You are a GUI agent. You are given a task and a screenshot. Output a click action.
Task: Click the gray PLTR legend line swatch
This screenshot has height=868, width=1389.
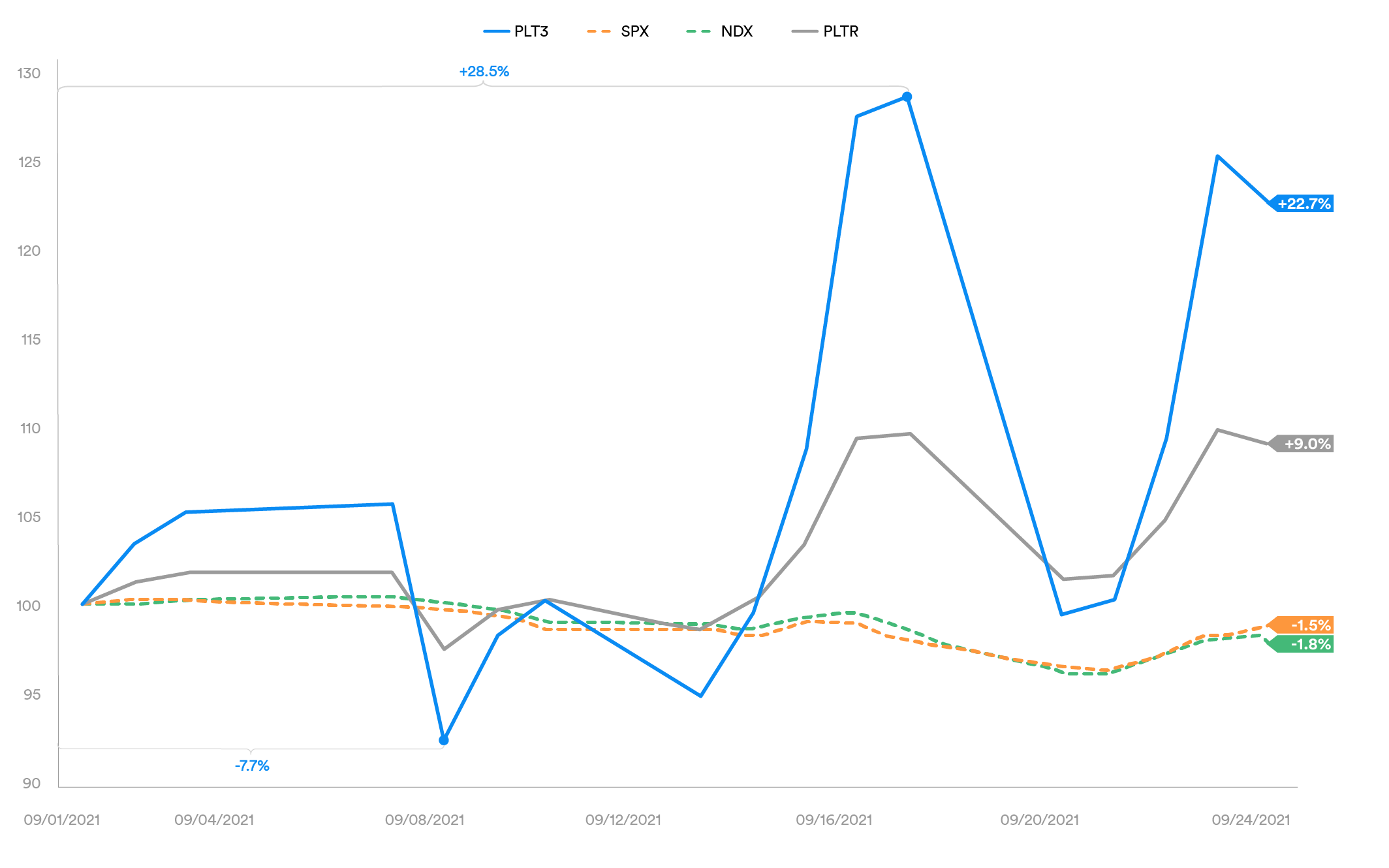804,31
